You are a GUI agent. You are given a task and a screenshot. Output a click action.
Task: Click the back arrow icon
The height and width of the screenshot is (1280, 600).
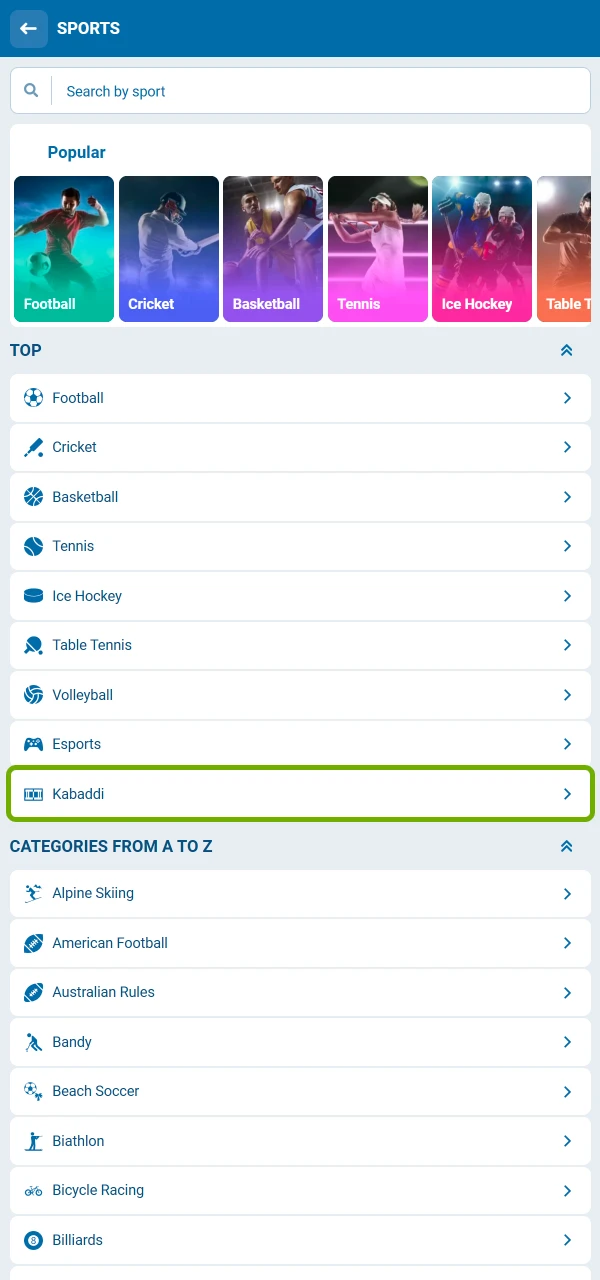[28, 29]
